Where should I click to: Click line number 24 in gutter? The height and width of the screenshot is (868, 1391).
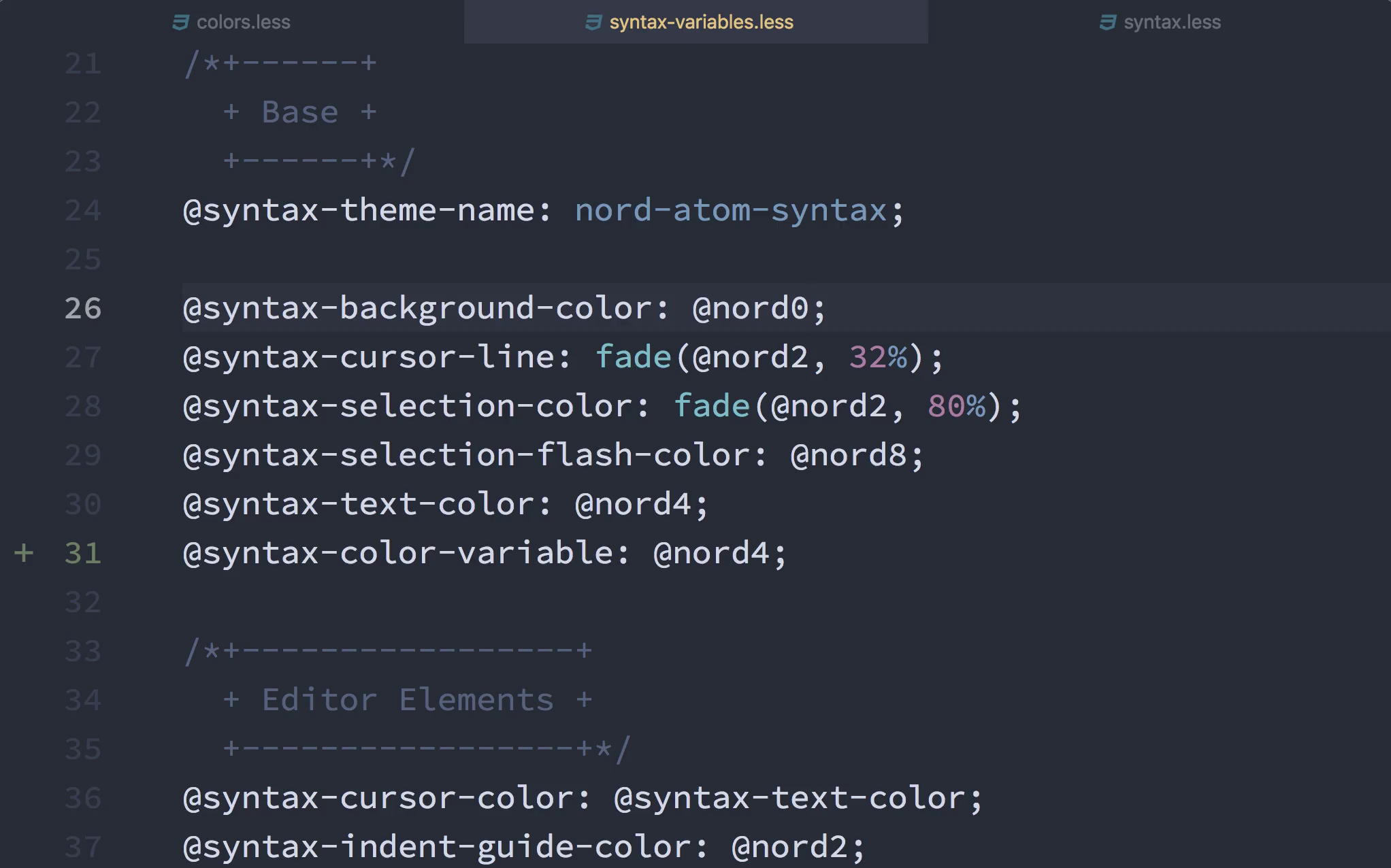(83, 210)
